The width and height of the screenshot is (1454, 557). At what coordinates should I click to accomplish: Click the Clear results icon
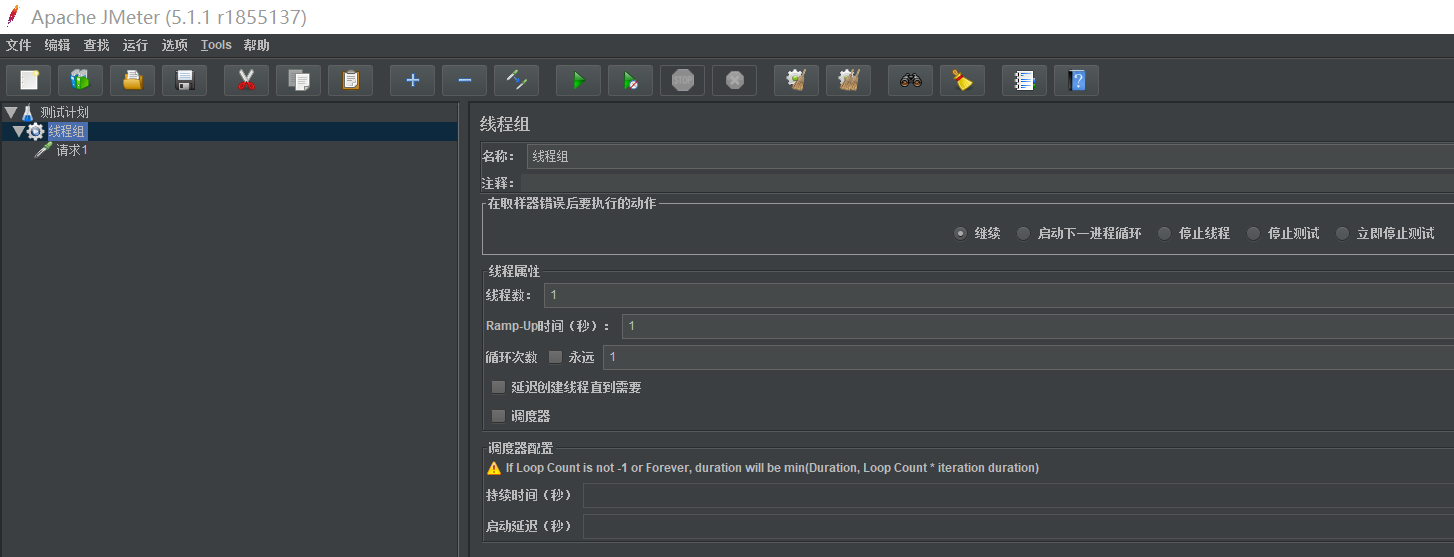coord(796,80)
